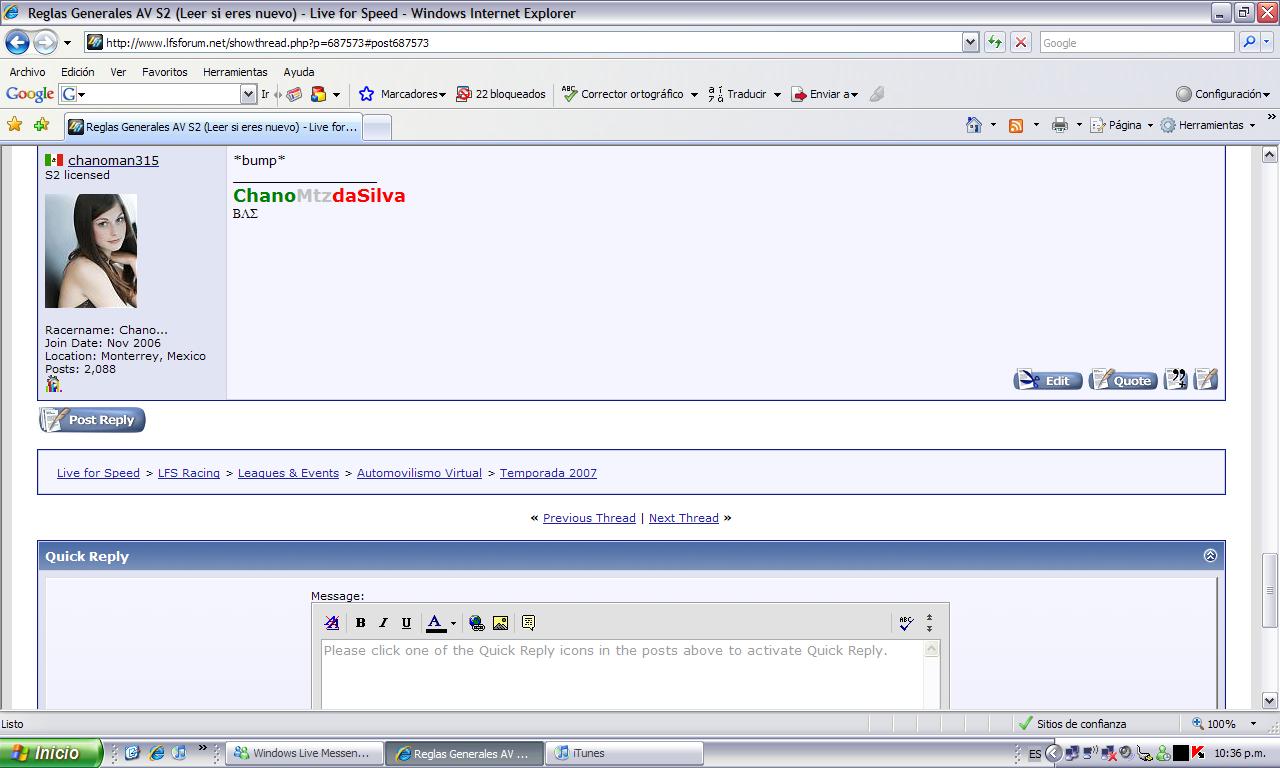This screenshot has width=1280, height=768.
Task: Go to the Previous Thread link
Action: tap(589, 518)
